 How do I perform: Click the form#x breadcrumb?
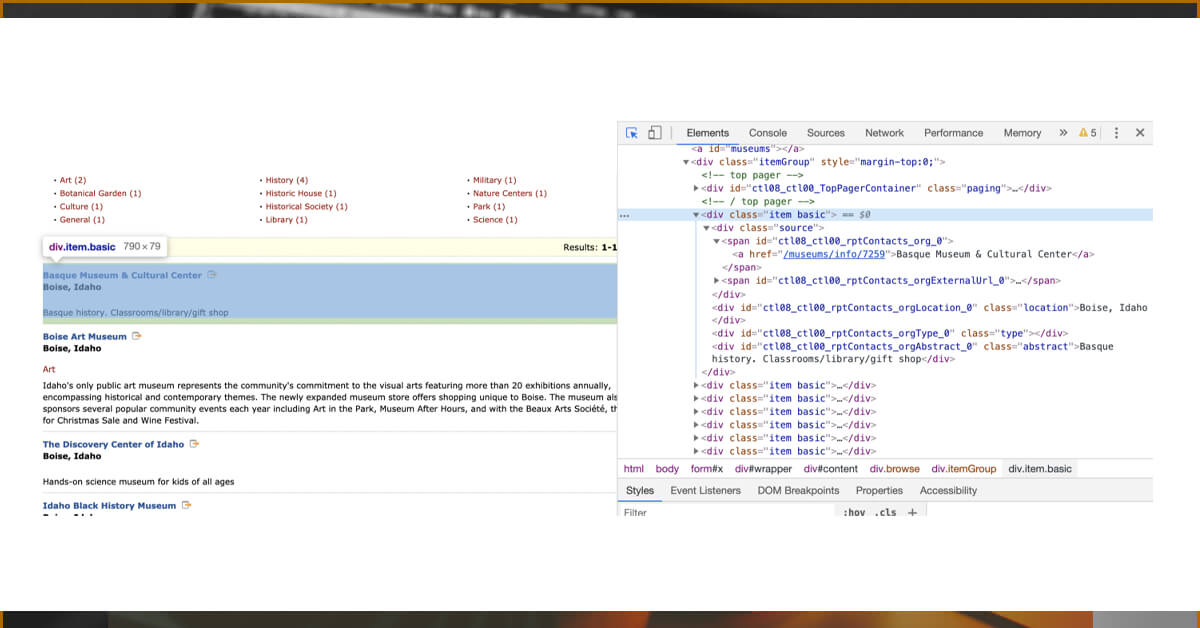[706, 469]
